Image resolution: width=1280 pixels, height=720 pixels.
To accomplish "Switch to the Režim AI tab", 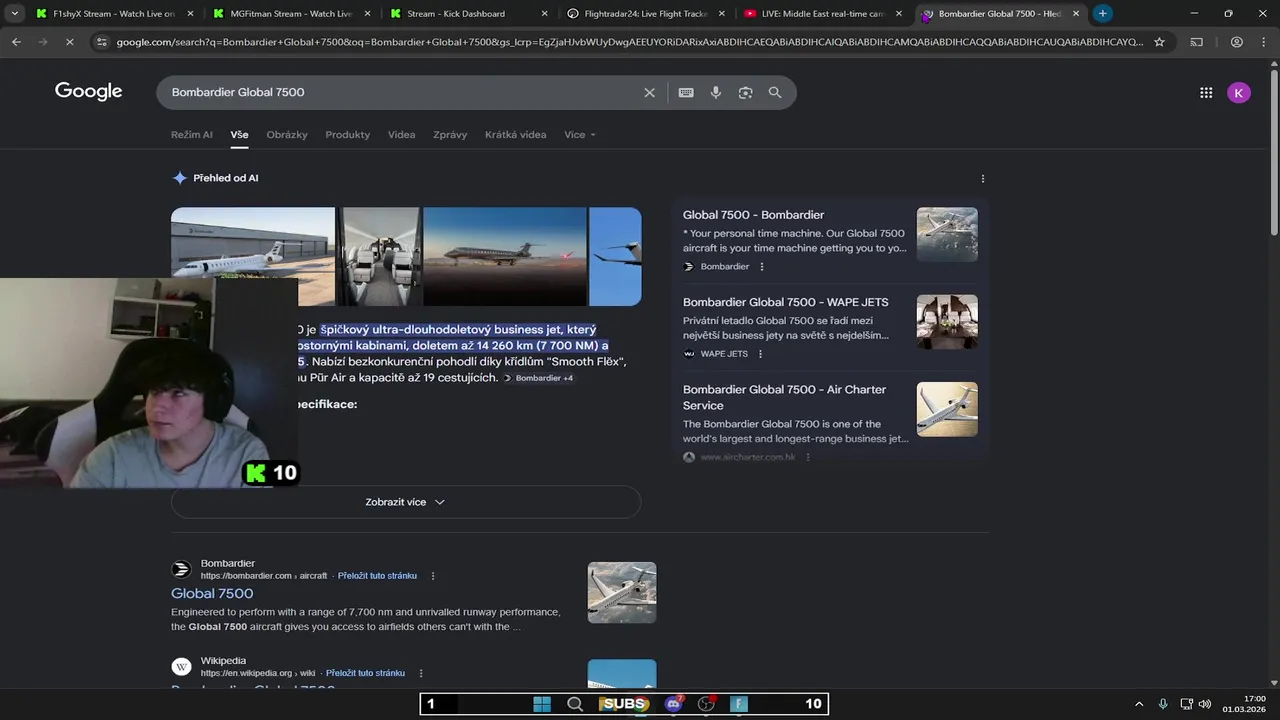I will (x=192, y=135).
